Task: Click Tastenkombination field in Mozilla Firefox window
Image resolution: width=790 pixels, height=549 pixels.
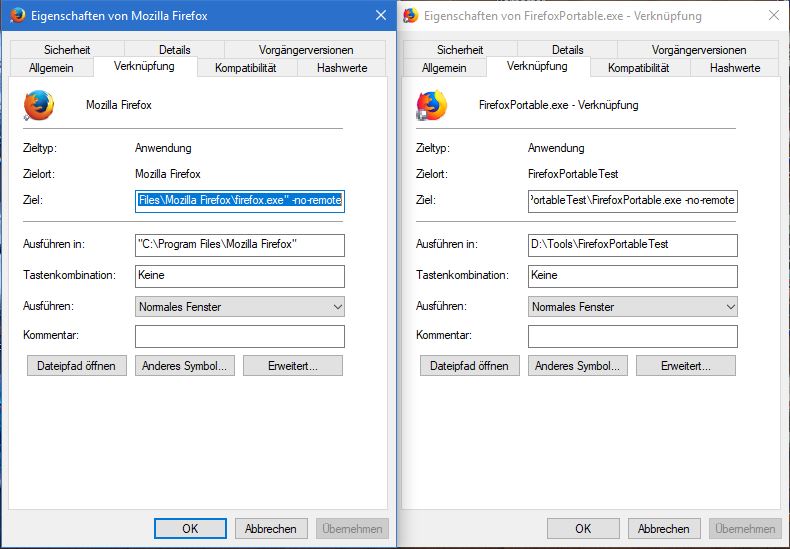Action: click(240, 276)
